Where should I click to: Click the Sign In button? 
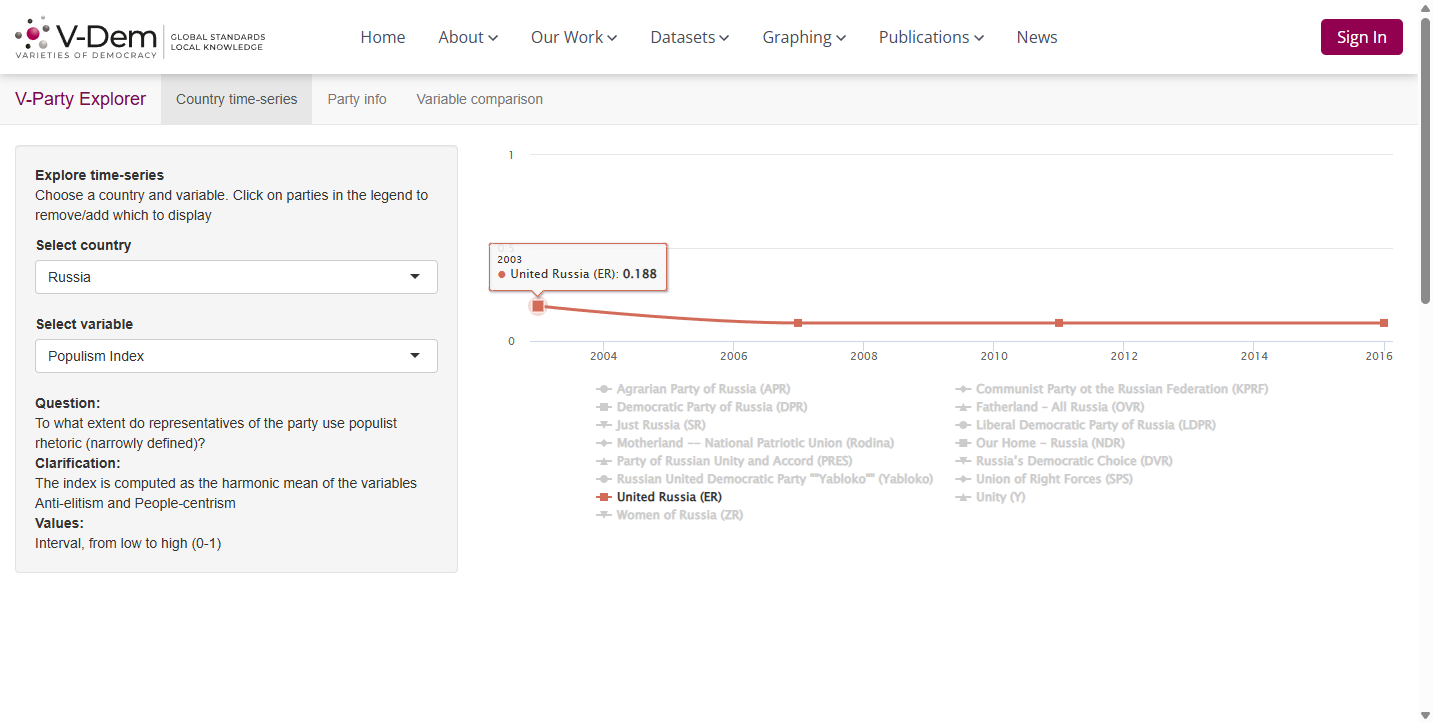1361,37
